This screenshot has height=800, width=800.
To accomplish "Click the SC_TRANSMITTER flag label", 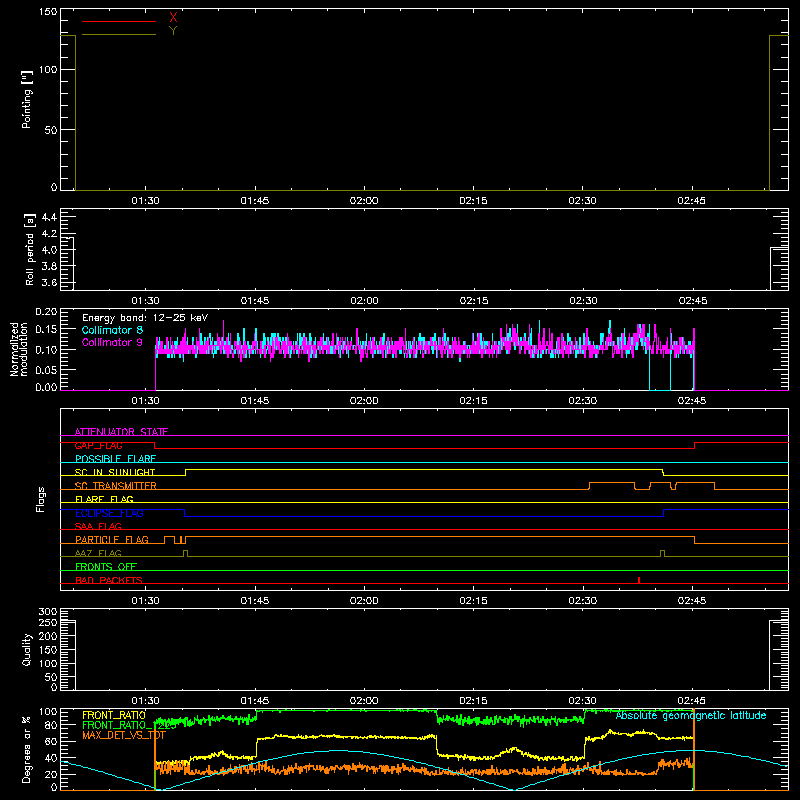I will click(116, 486).
